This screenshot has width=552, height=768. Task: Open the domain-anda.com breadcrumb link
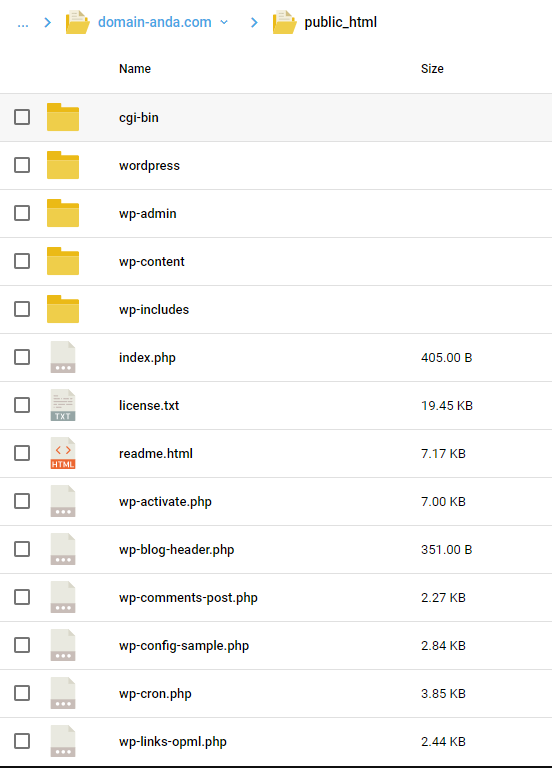[x=155, y=22]
